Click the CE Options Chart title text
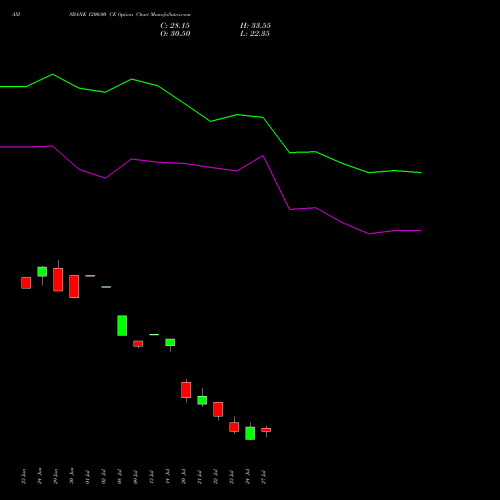500x500 pixels. point(130,15)
